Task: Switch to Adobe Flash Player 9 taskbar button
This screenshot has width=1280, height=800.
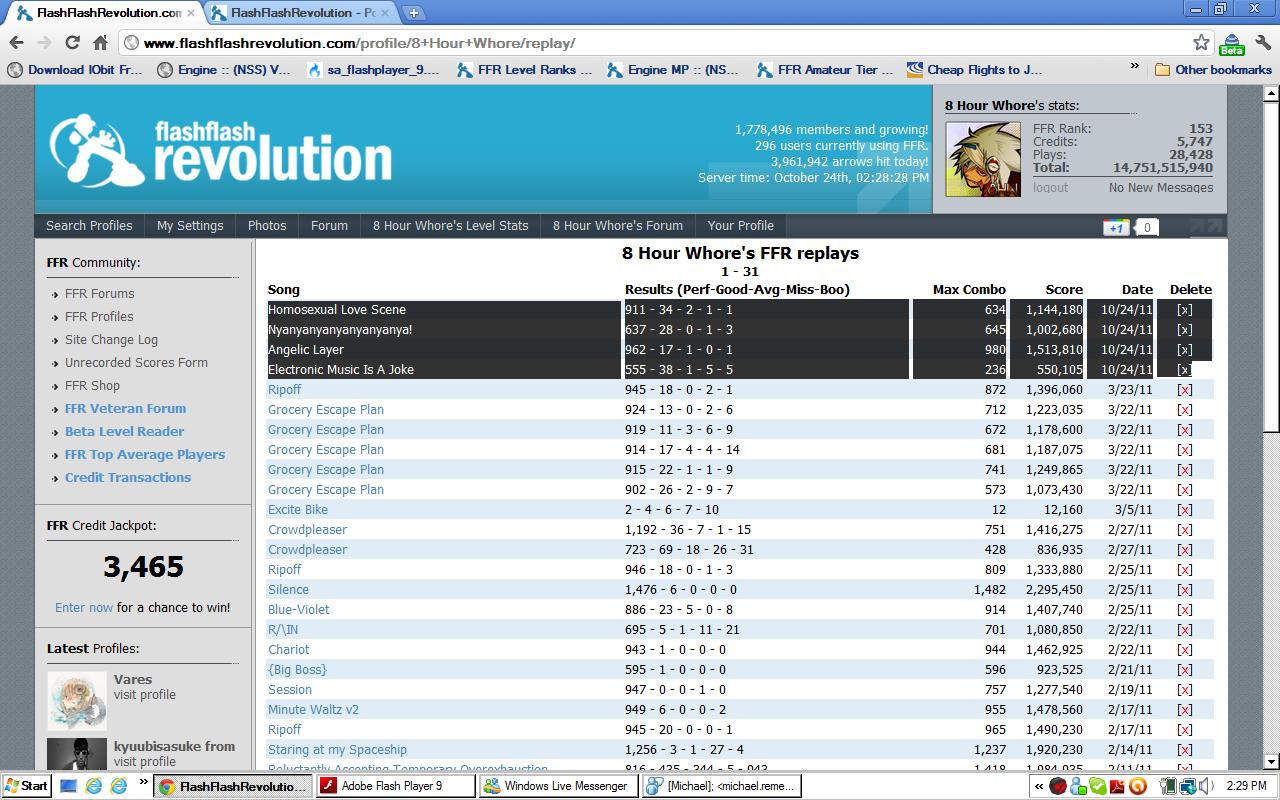Action: 396,786
